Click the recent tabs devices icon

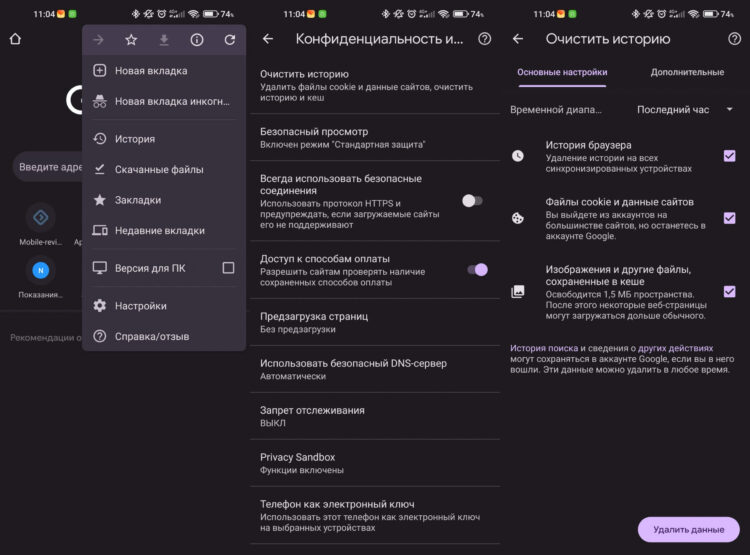99,231
